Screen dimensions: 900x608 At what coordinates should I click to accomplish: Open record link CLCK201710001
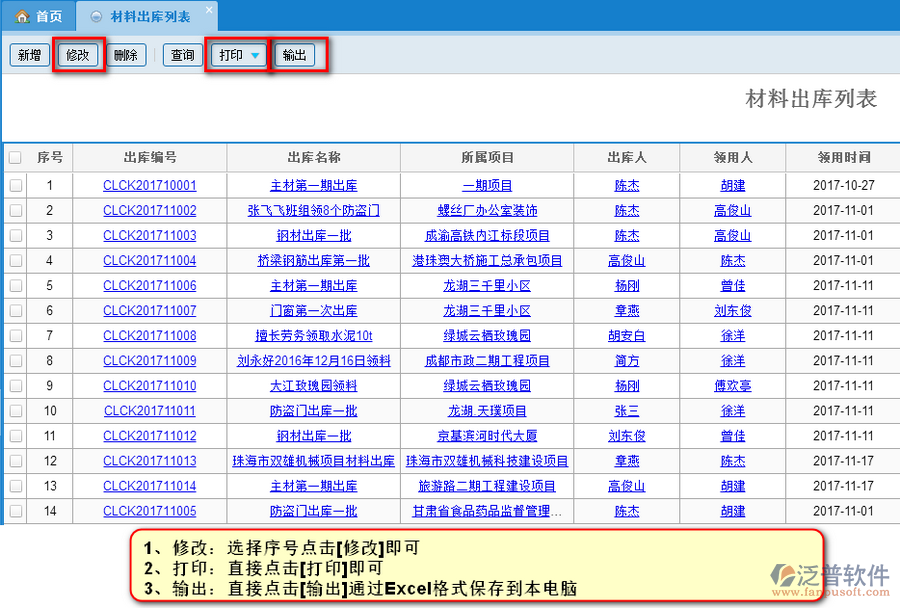click(150, 185)
